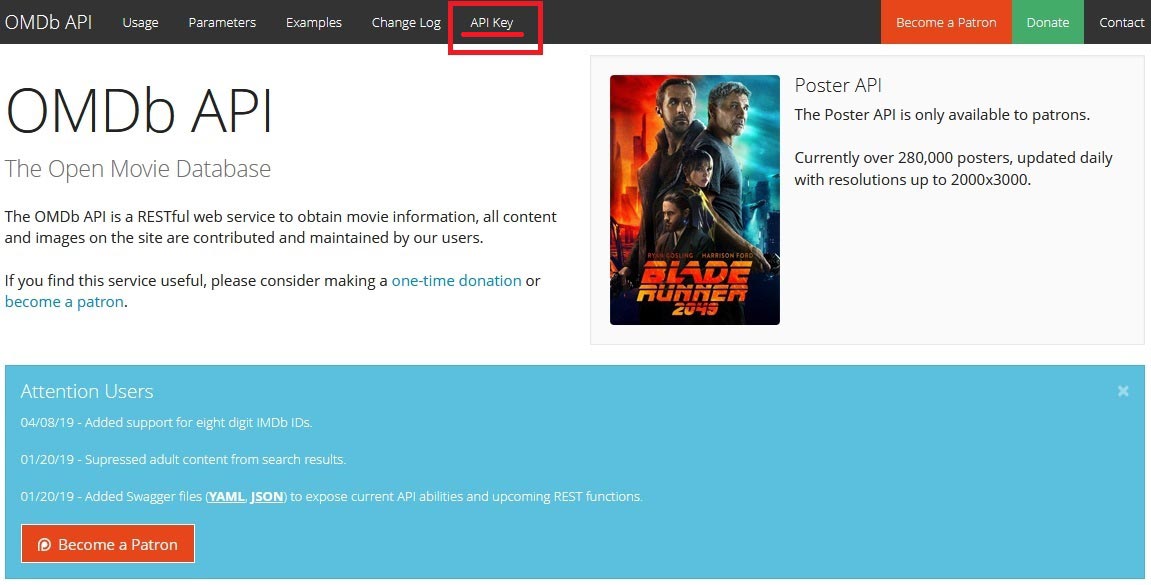Select Examples in the top navigation
The image size is (1151, 585).
[x=313, y=22]
